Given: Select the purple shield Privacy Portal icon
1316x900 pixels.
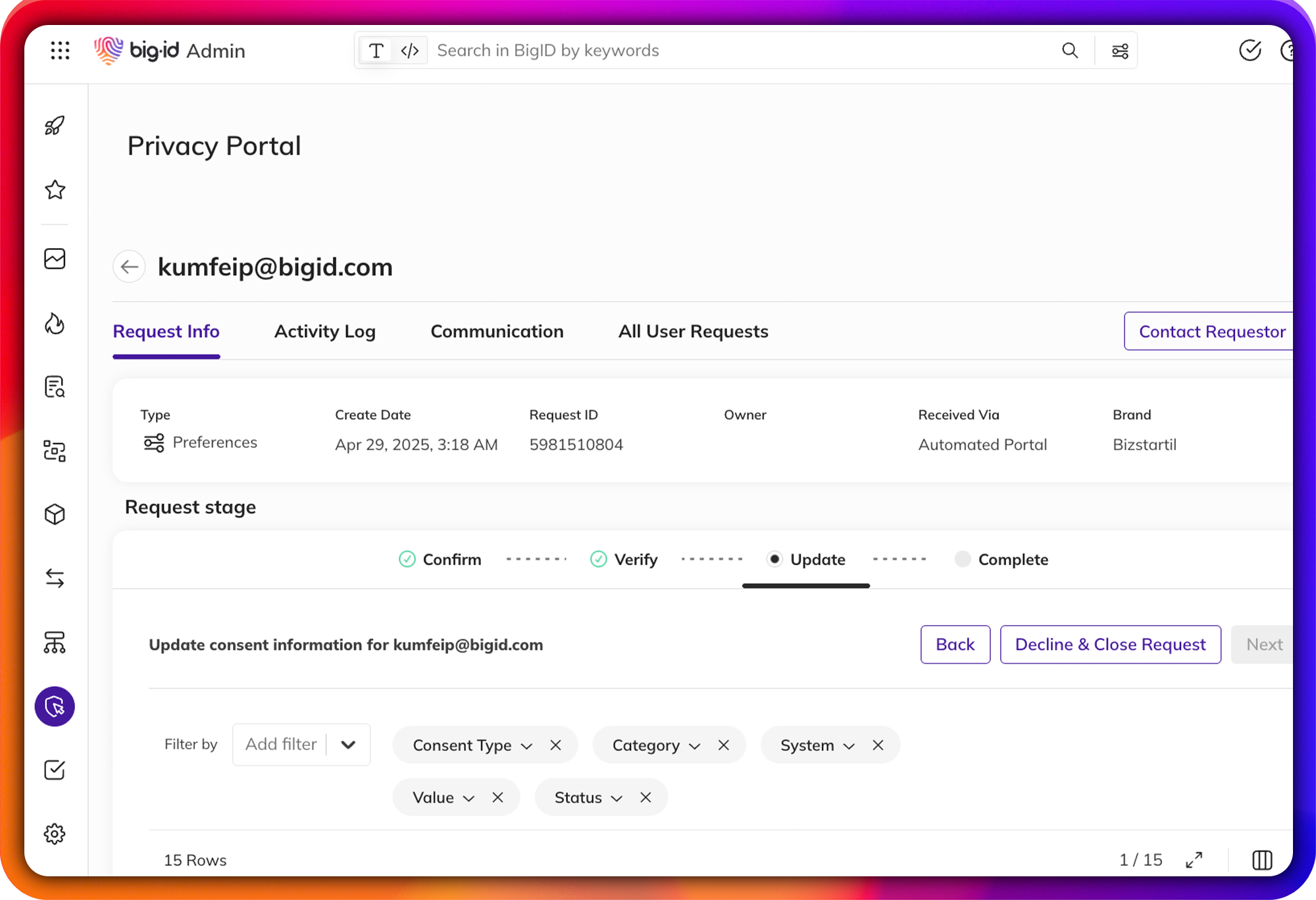Looking at the screenshot, I should [x=55, y=707].
